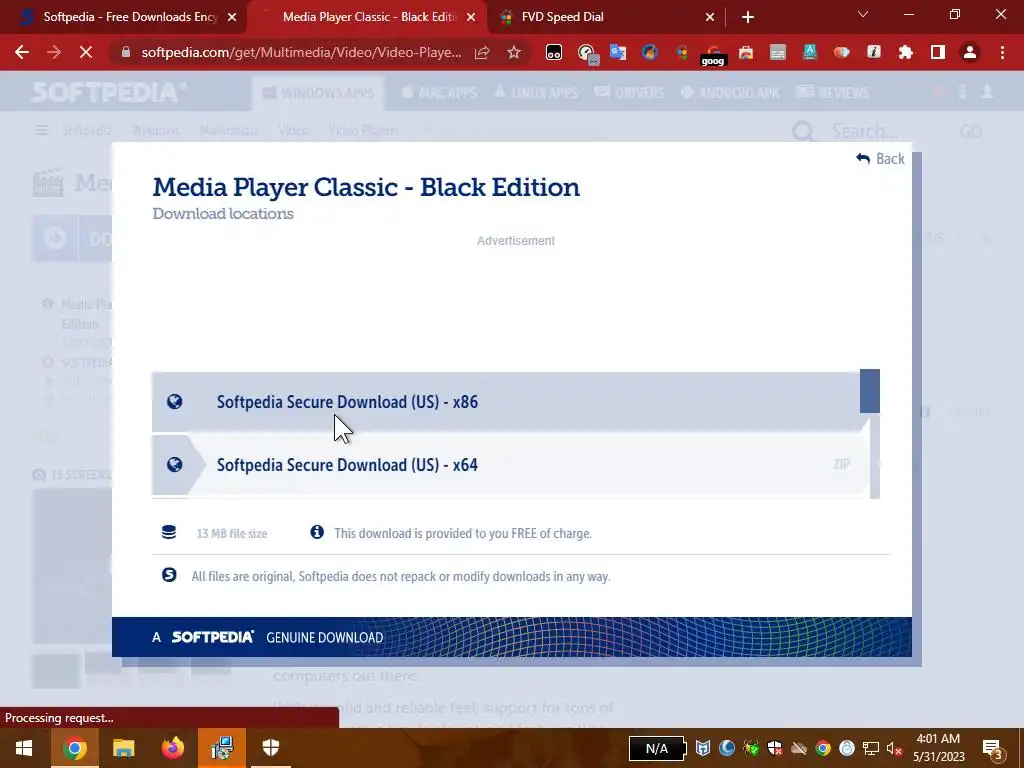Open the tab search chevron
The width and height of the screenshot is (1024, 768).
pos(863,14)
